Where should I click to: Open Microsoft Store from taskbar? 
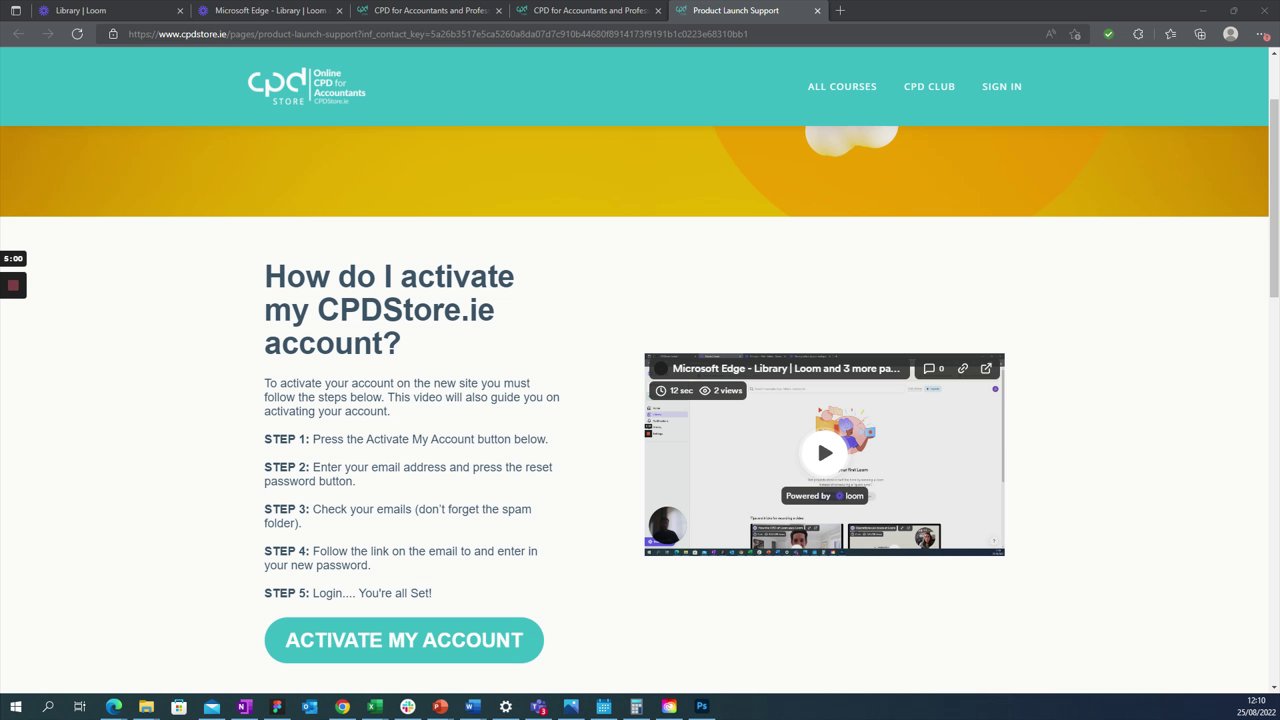[x=179, y=706]
